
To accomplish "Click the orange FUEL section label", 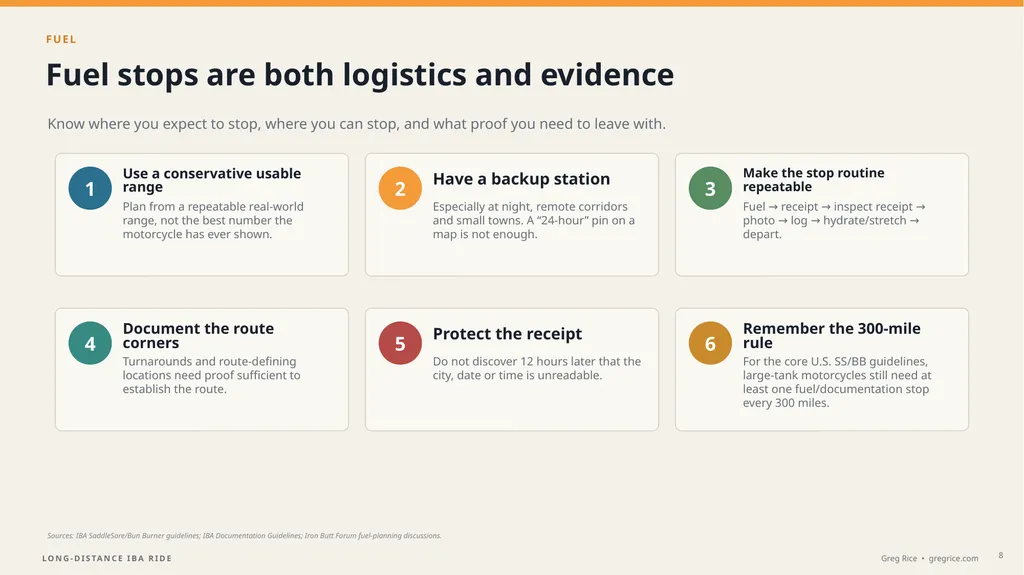I will pyautogui.click(x=61, y=39).
